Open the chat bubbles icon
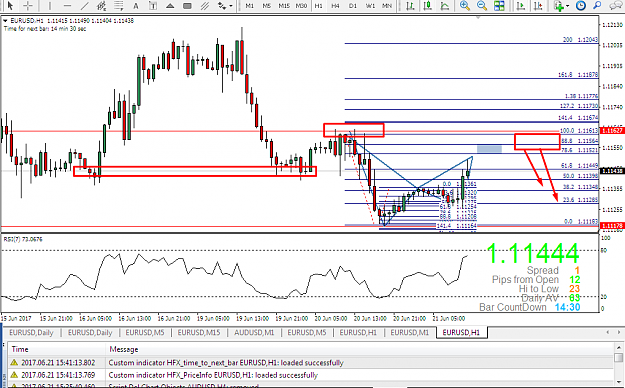The height and width of the screenshot is (388, 625). (x=617, y=6)
